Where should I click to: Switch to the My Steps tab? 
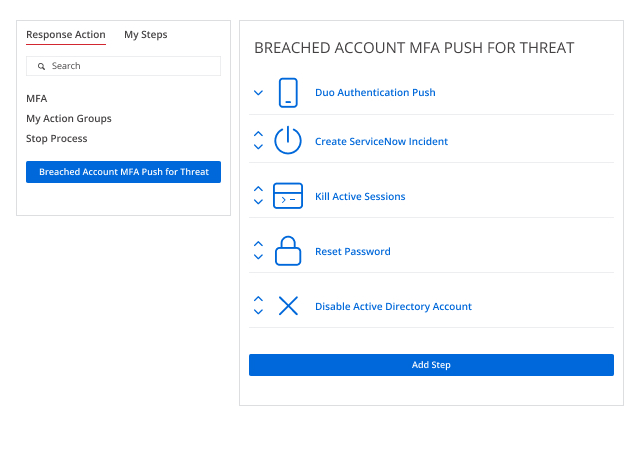146,35
